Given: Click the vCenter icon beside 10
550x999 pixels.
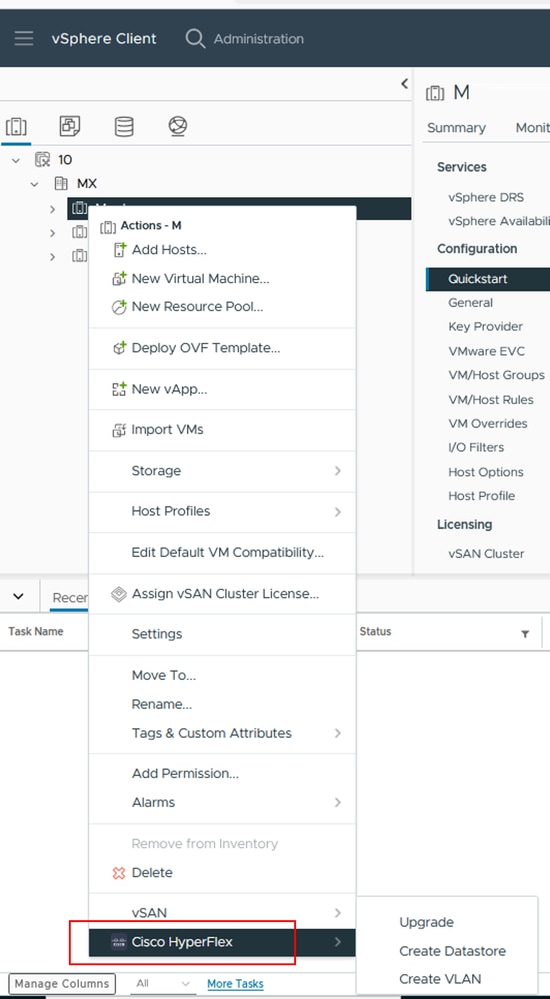Looking at the screenshot, I should (x=43, y=159).
